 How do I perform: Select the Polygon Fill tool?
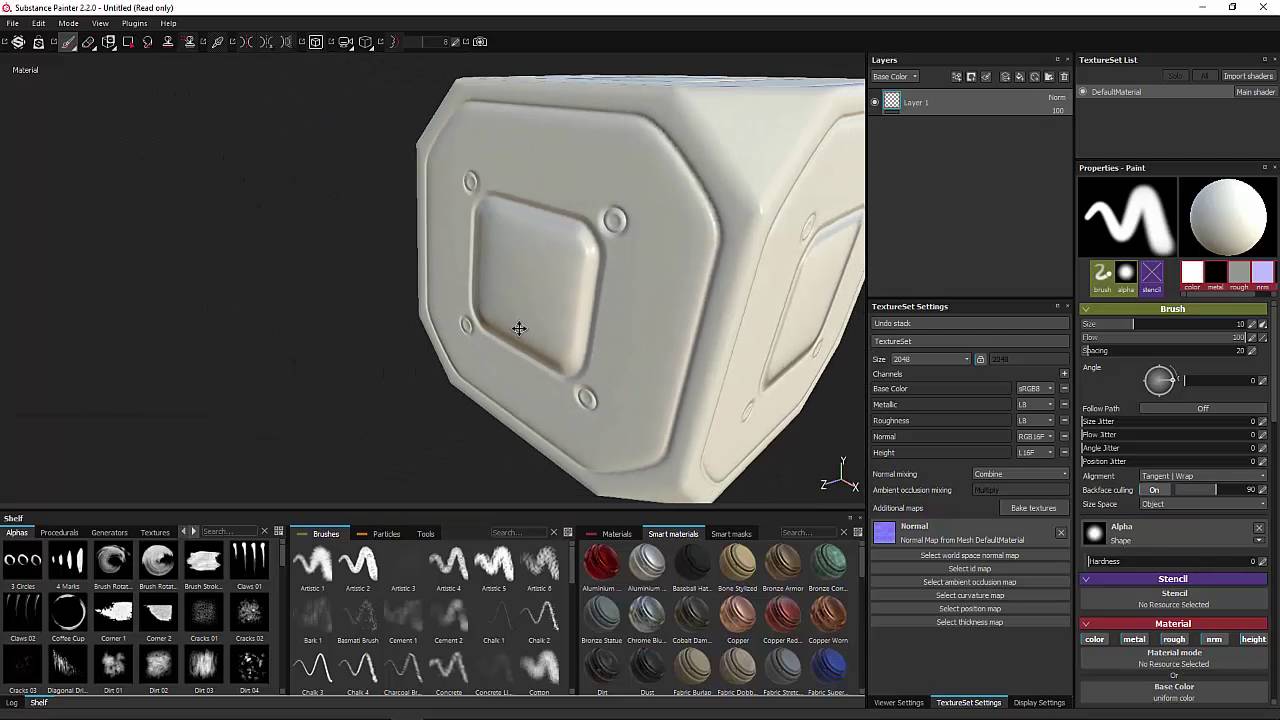pyautogui.click(x=128, y=42)
